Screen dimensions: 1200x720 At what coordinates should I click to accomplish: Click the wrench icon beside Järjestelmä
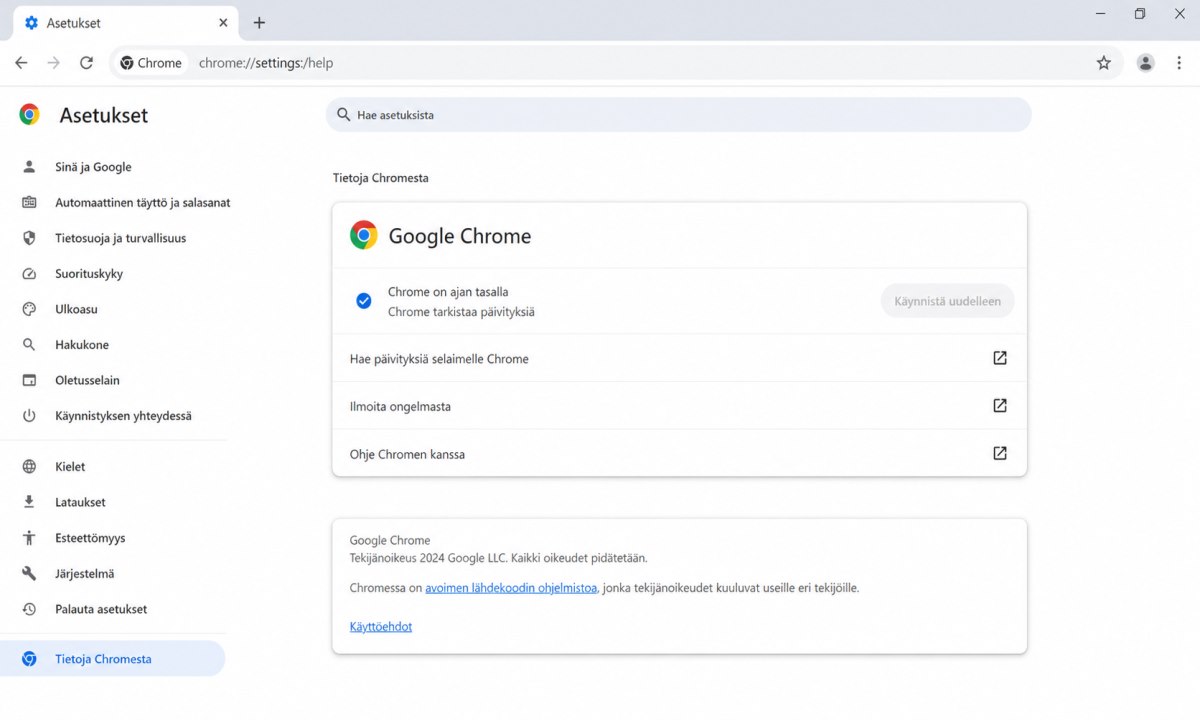pyautogui.click(x=29, y=574)
